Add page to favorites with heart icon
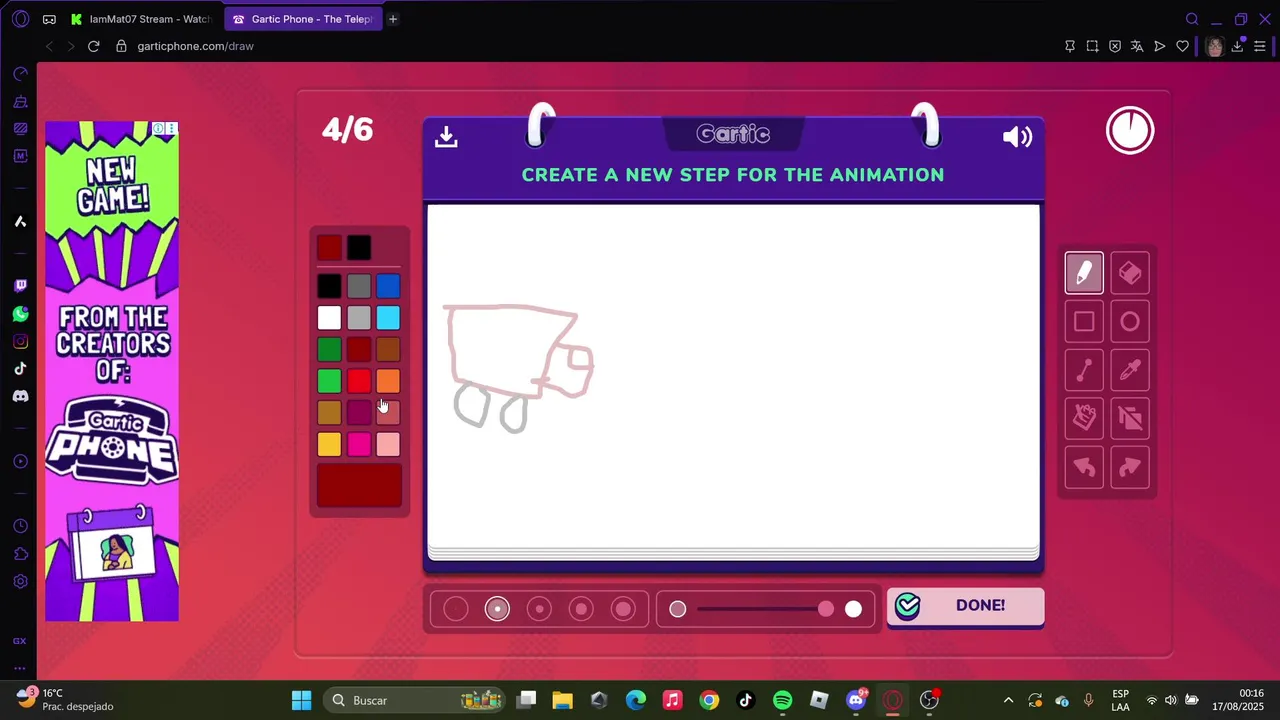This screenshot has height=720, width=1280. click(x=1182, y=46)
